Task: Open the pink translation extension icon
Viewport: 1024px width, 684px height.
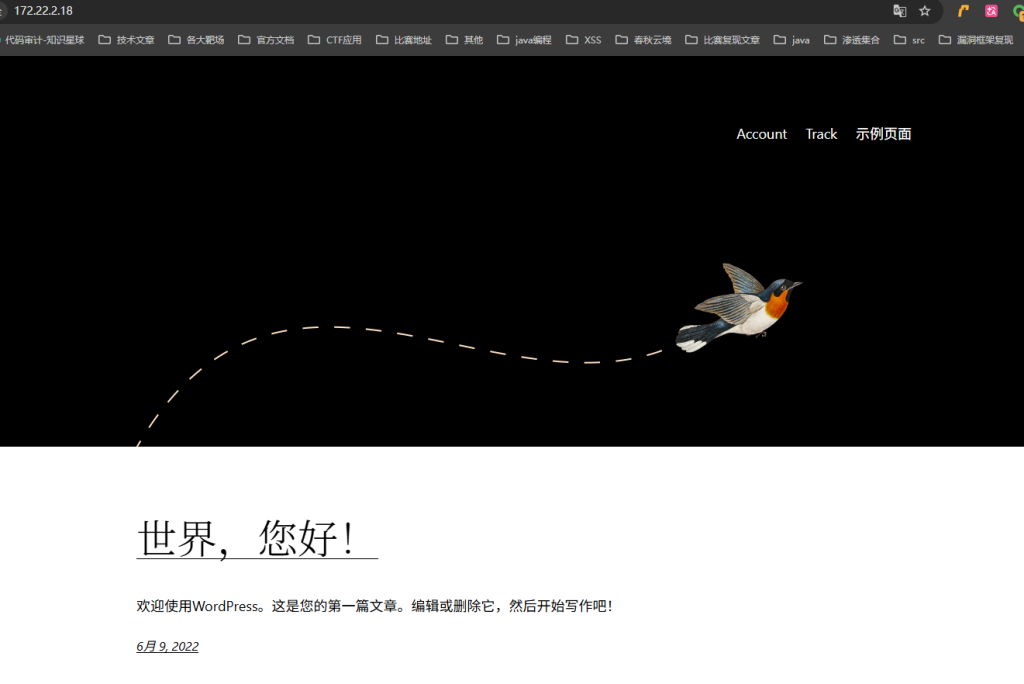Action: [991, 11]
